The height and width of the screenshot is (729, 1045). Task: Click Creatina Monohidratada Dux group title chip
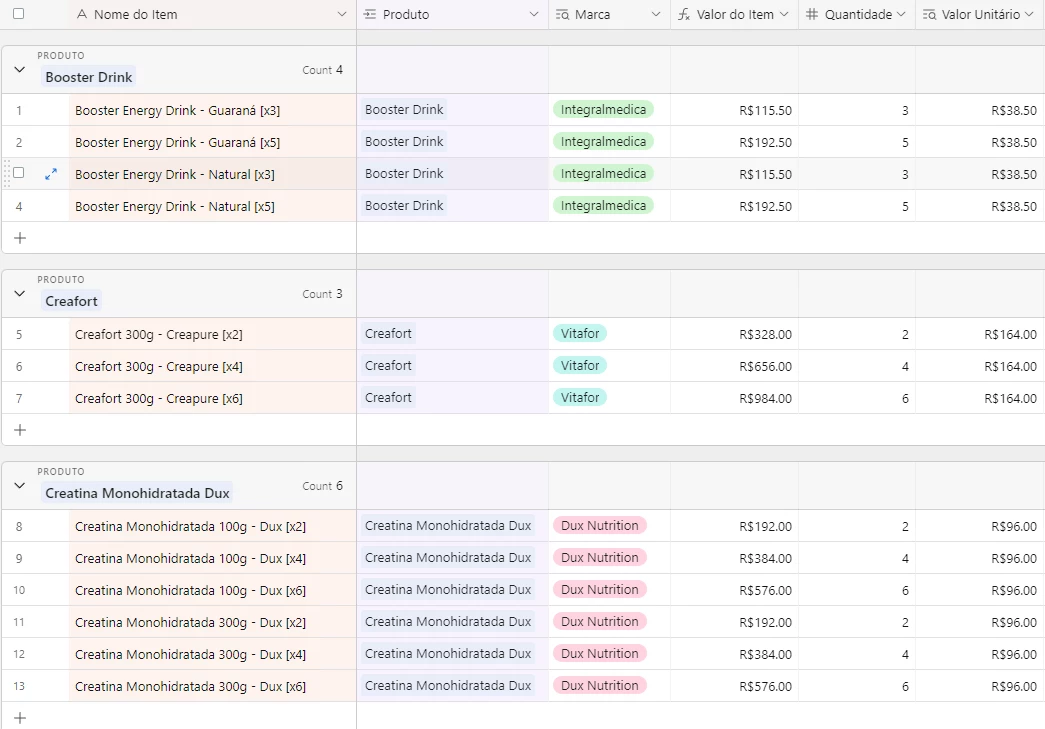tap(137, 493)
